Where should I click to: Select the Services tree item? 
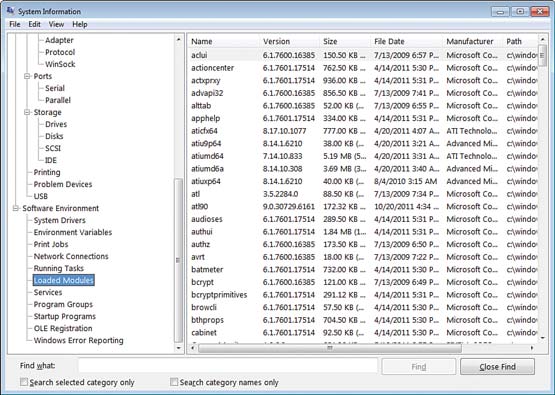click(x=48, y=292)
